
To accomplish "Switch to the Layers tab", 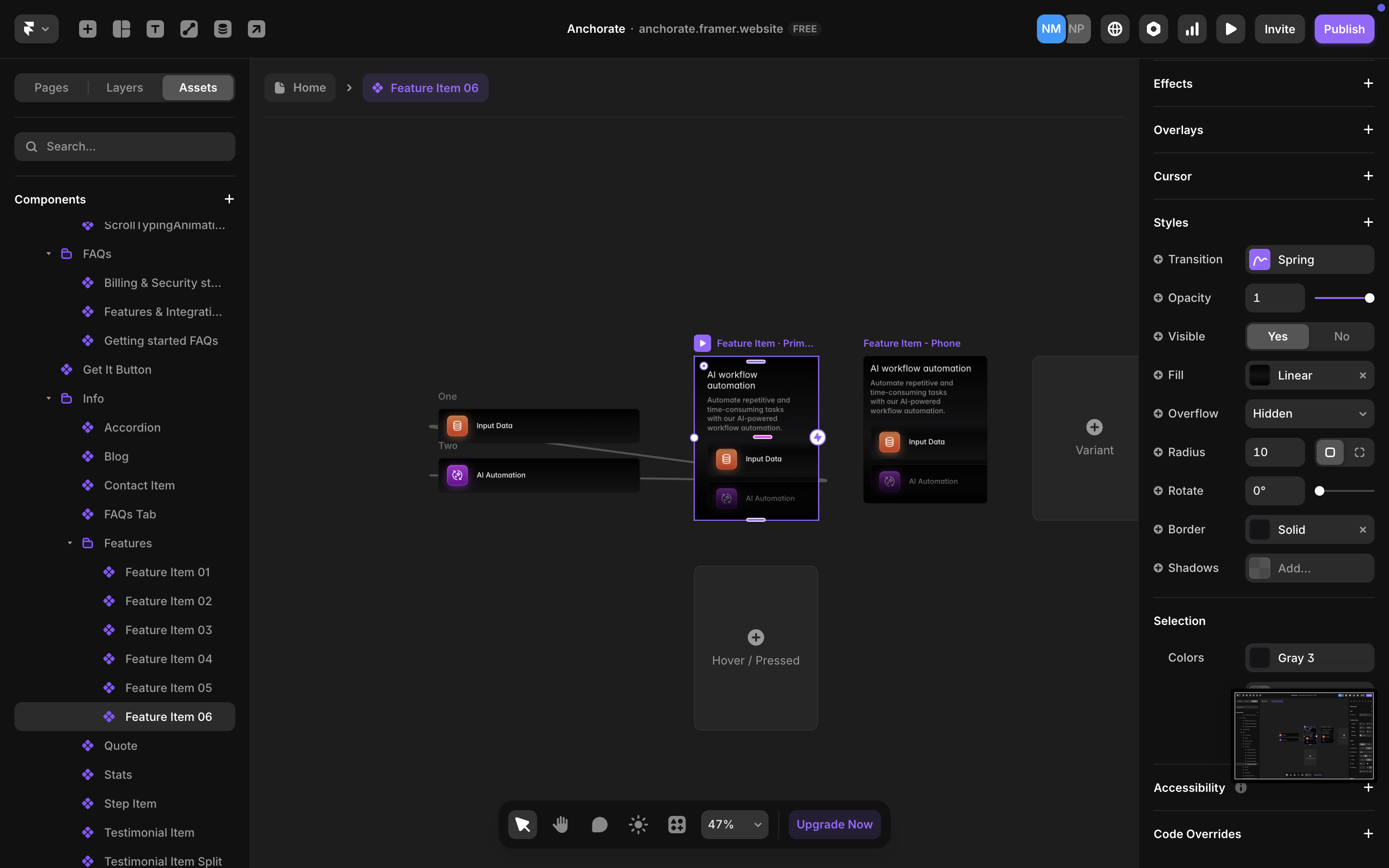I will click(x=124, y=87).
